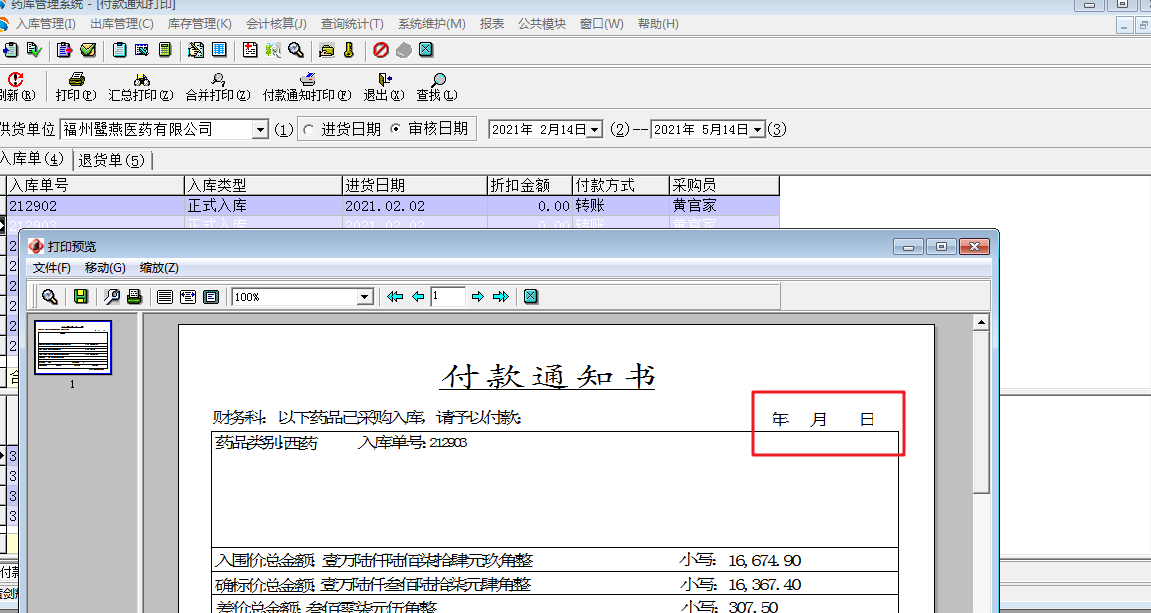
Task: Switch to the 退货单(5) tab
Action: coord(112,160)
